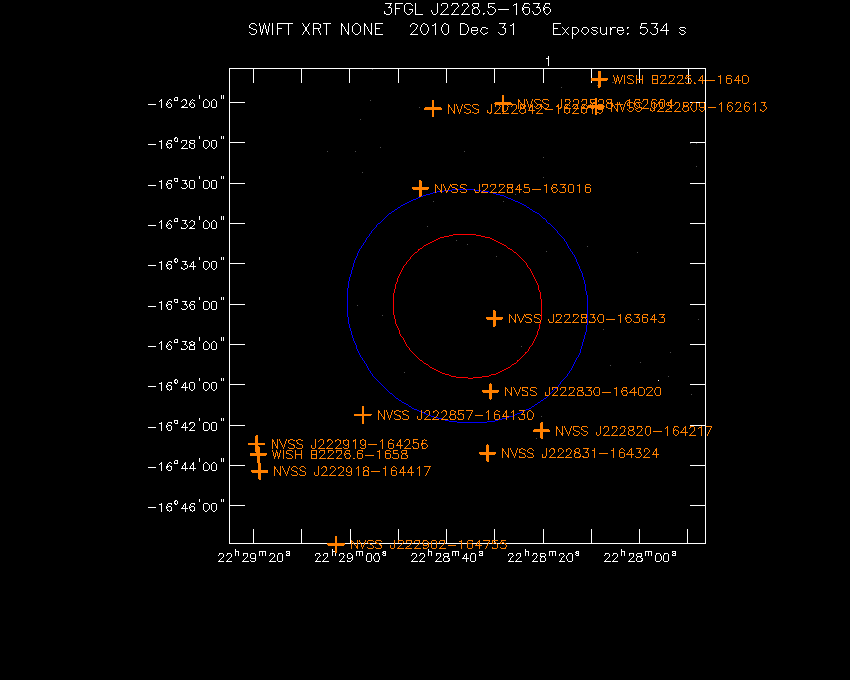Click the source label NVSS J222919-164256
850x680 pixels.
coord(350,444)
